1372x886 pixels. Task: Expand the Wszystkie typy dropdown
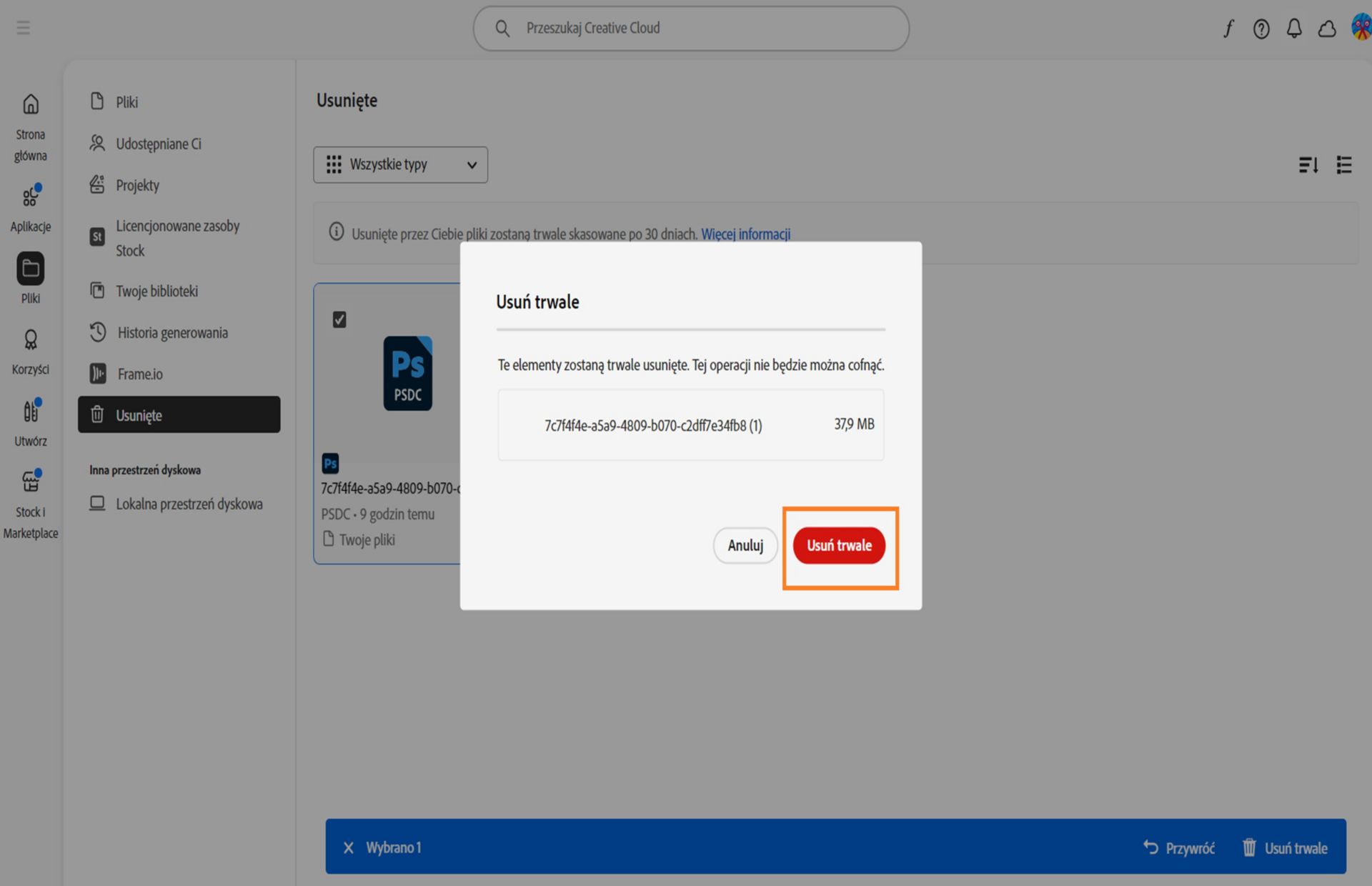click(400, 164)
